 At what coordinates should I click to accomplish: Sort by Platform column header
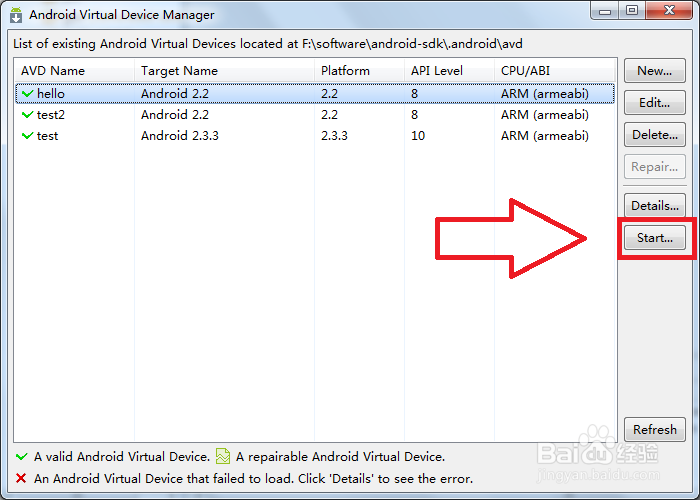(359, 71)
